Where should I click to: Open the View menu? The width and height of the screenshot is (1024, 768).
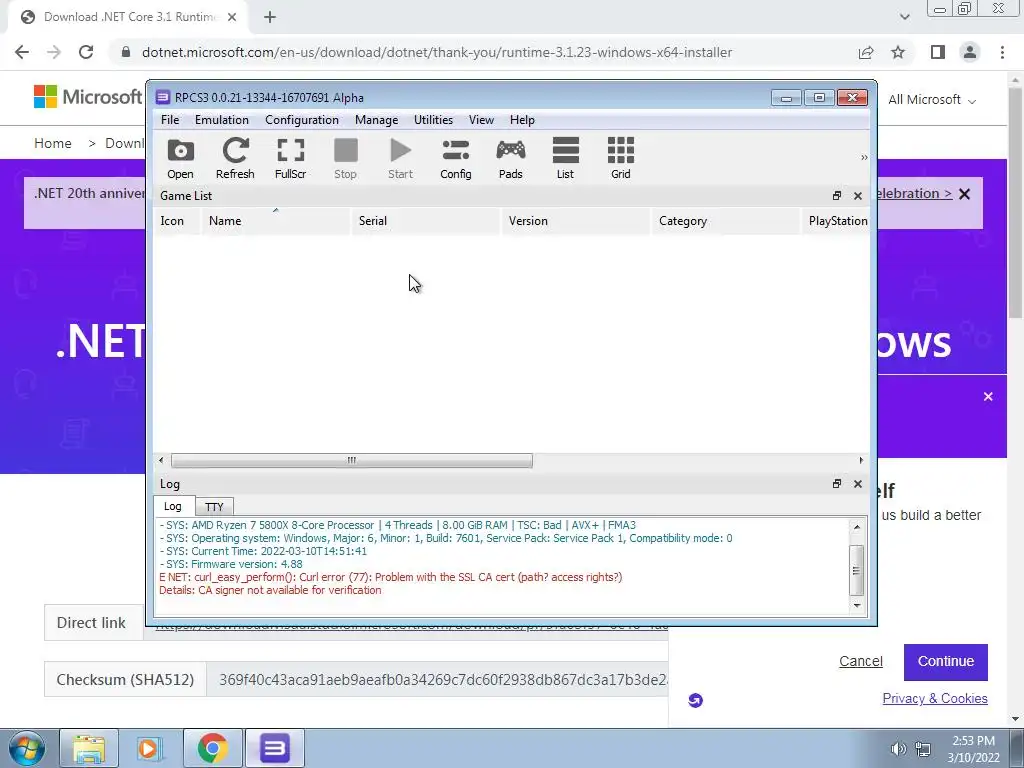click(x=481, y=120)
